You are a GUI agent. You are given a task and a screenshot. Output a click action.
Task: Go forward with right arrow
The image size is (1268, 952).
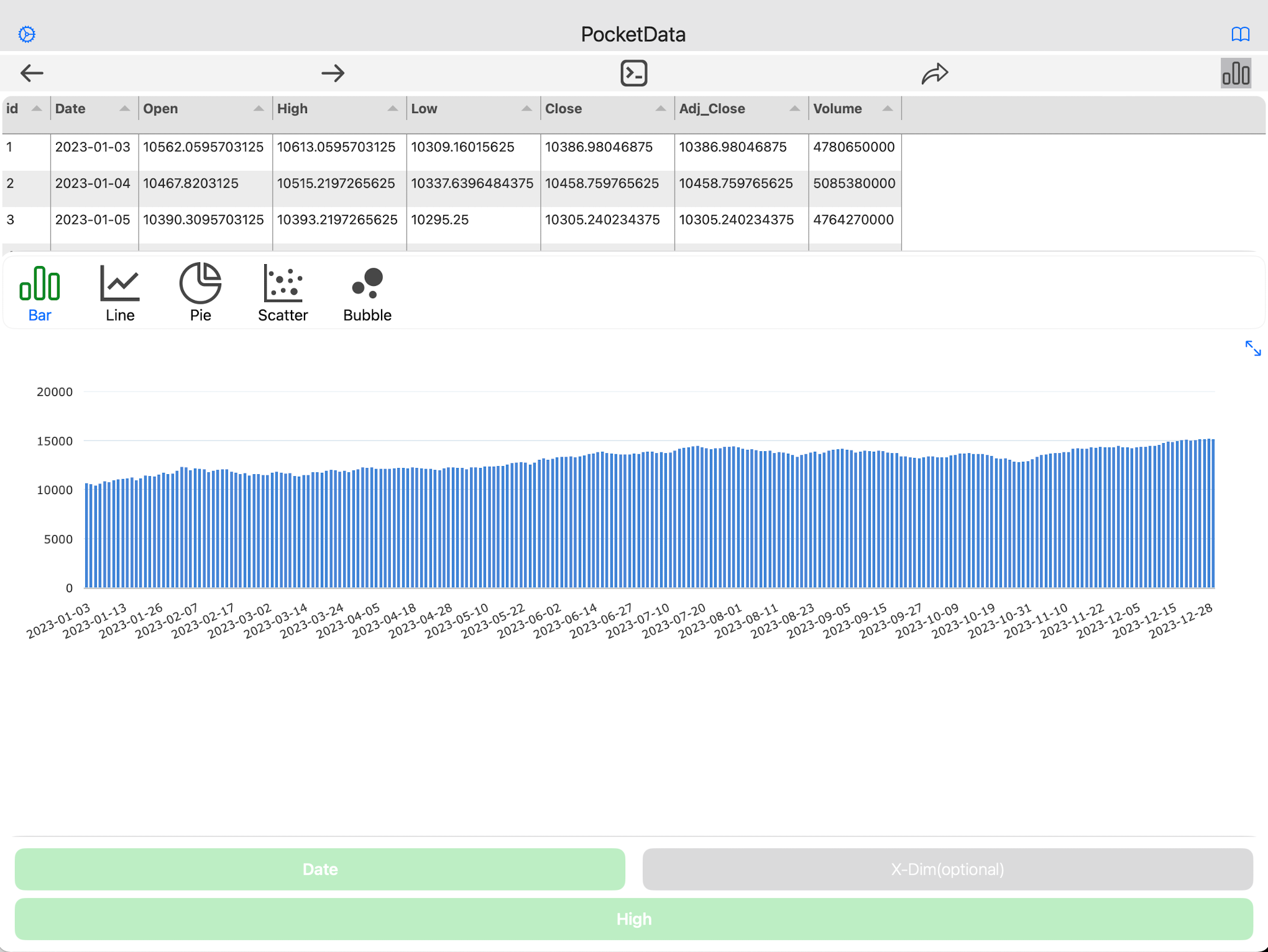click(333, 73)
